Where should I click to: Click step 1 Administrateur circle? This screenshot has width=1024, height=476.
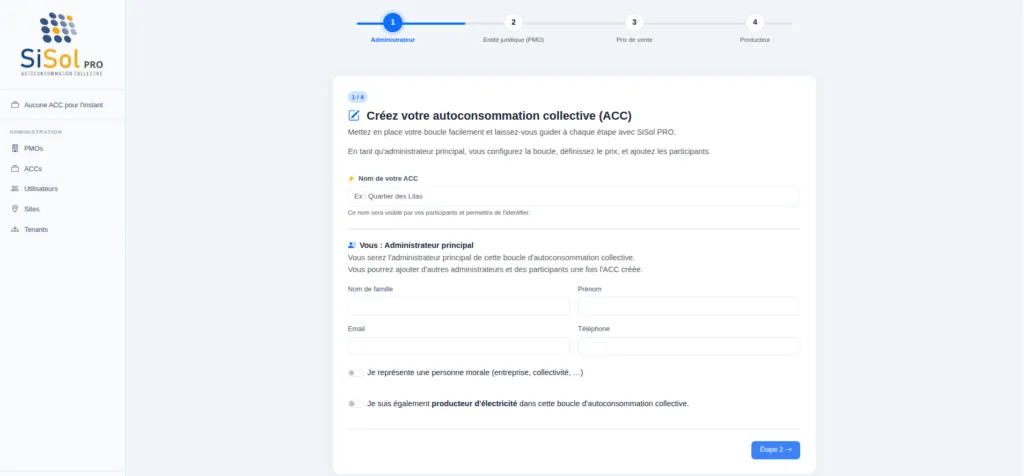click(392, 23)
